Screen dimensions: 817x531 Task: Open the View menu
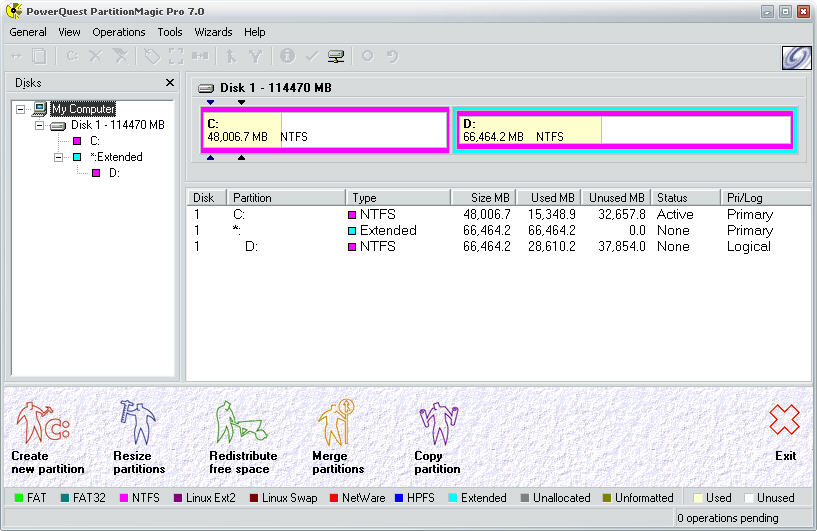point(69,32)
